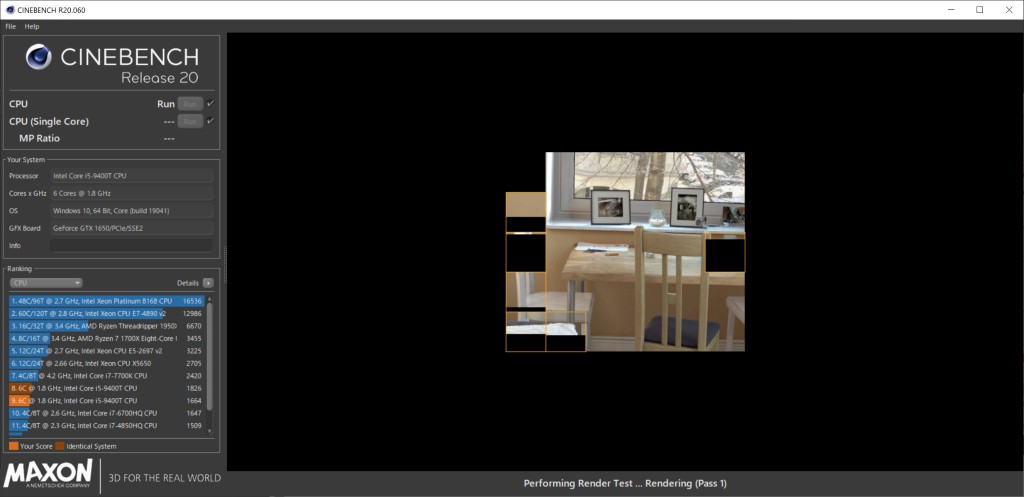Click the Cinebench title bar app icon
Viewport: 1024px width, 497px height.
click(10, 10)
